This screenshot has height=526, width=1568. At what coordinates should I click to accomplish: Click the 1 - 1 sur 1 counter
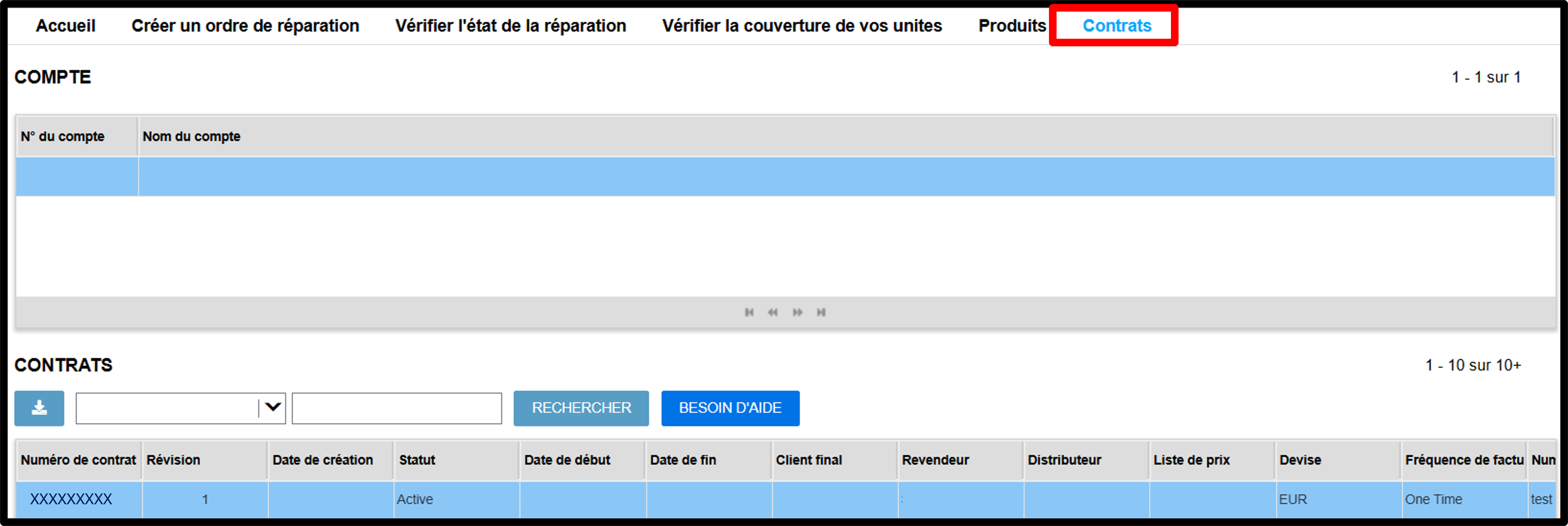[1487, 77]
